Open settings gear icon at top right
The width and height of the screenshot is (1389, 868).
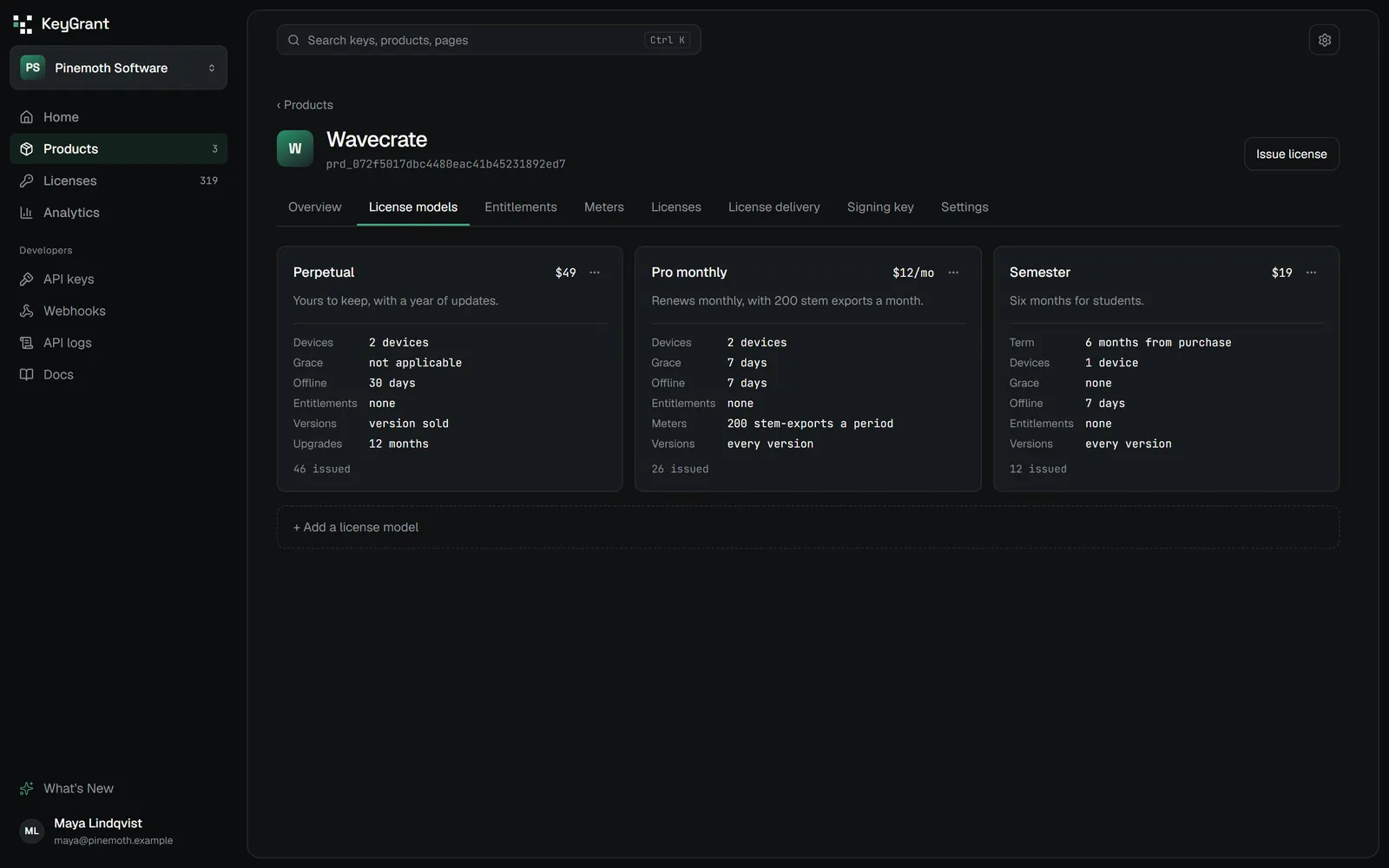(1324, 40)
